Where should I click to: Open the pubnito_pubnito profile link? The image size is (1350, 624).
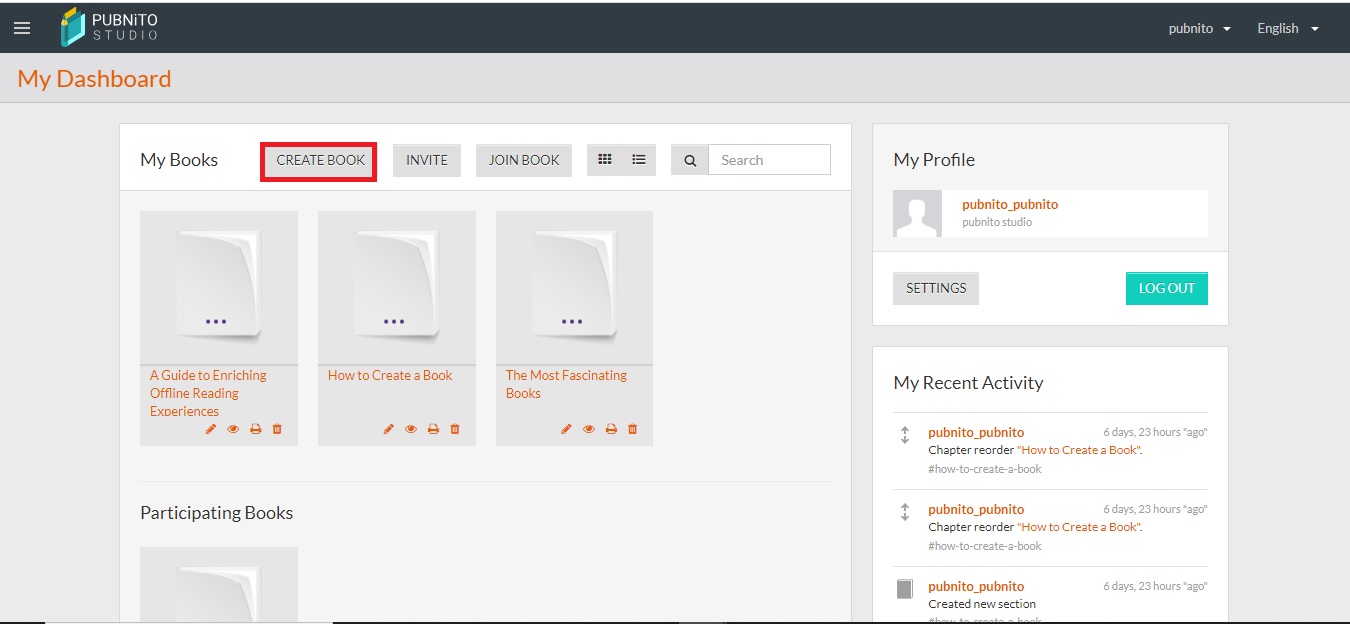click(1009, 204)
